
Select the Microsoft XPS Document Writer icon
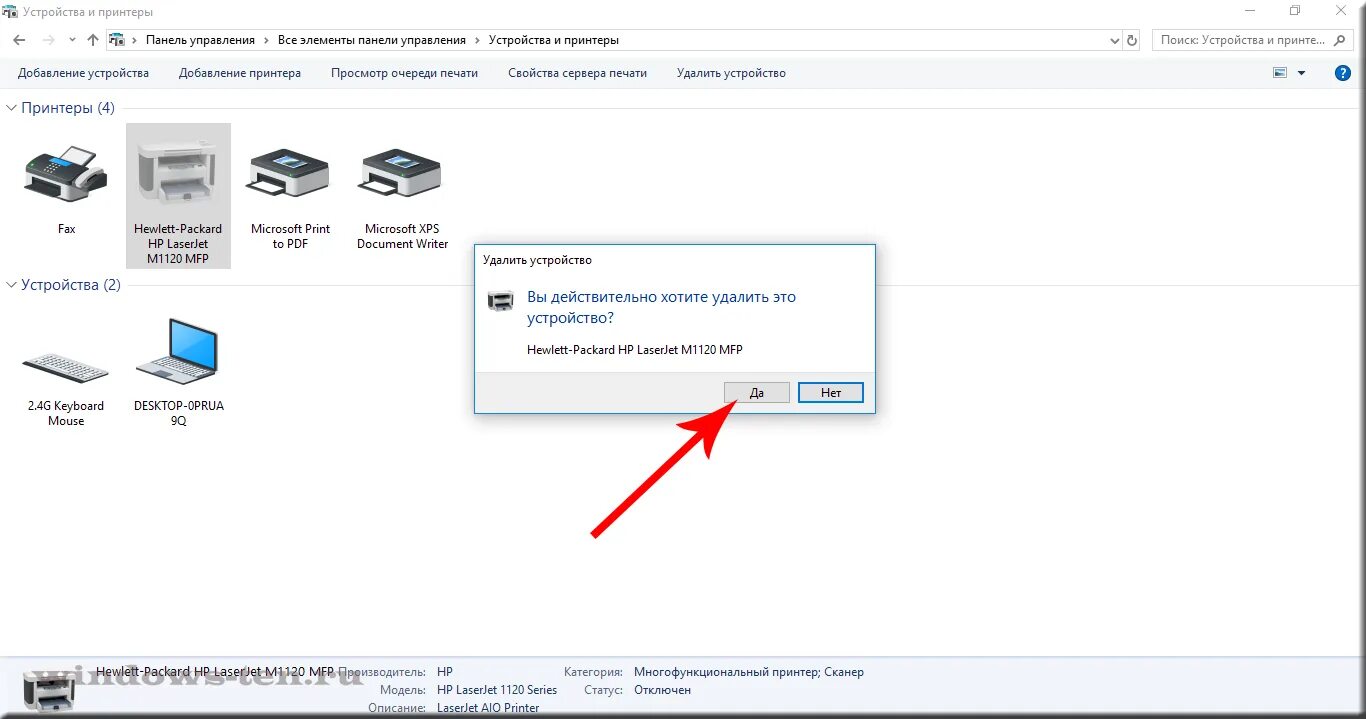point(401,175)
